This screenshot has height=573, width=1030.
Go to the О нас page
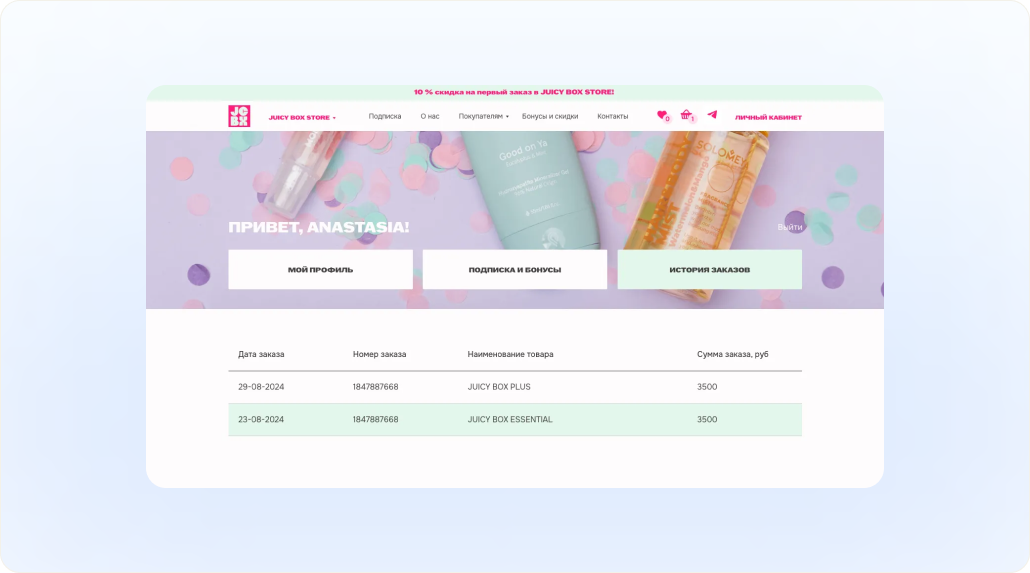430,116
